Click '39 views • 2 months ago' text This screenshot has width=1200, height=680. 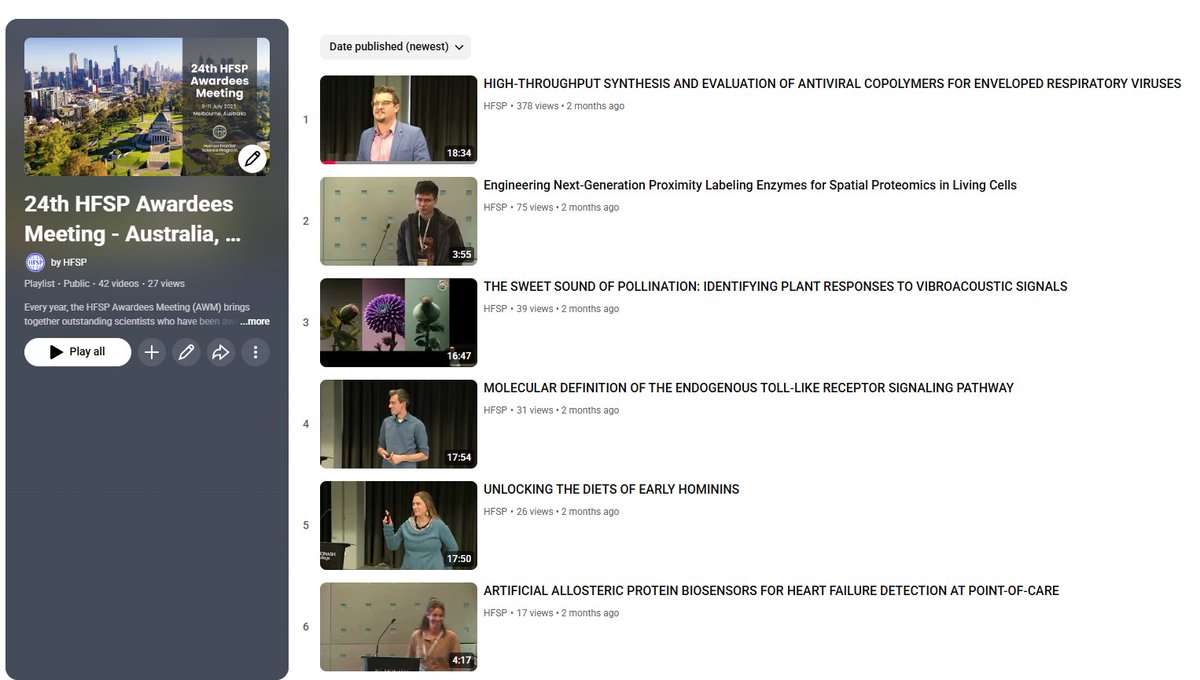pos(567,309)
